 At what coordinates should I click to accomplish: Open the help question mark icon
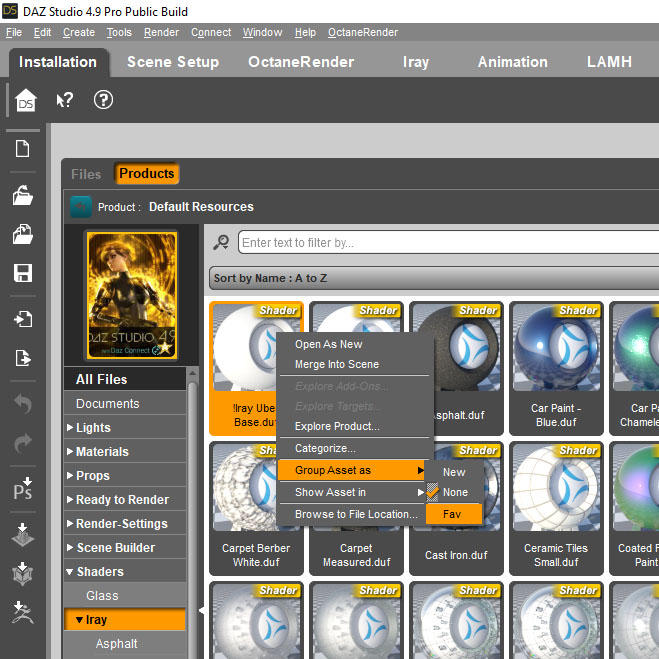tap(103, 100)
